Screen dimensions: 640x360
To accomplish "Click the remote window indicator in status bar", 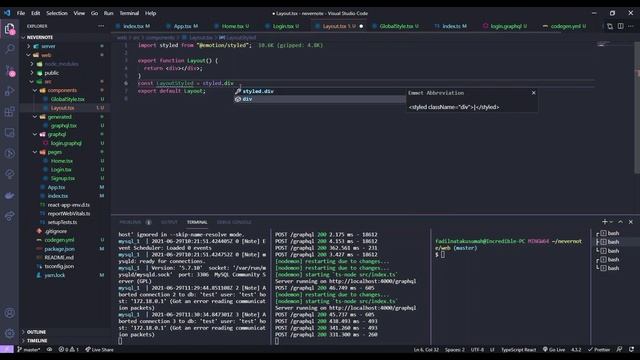I will [7, 349].
